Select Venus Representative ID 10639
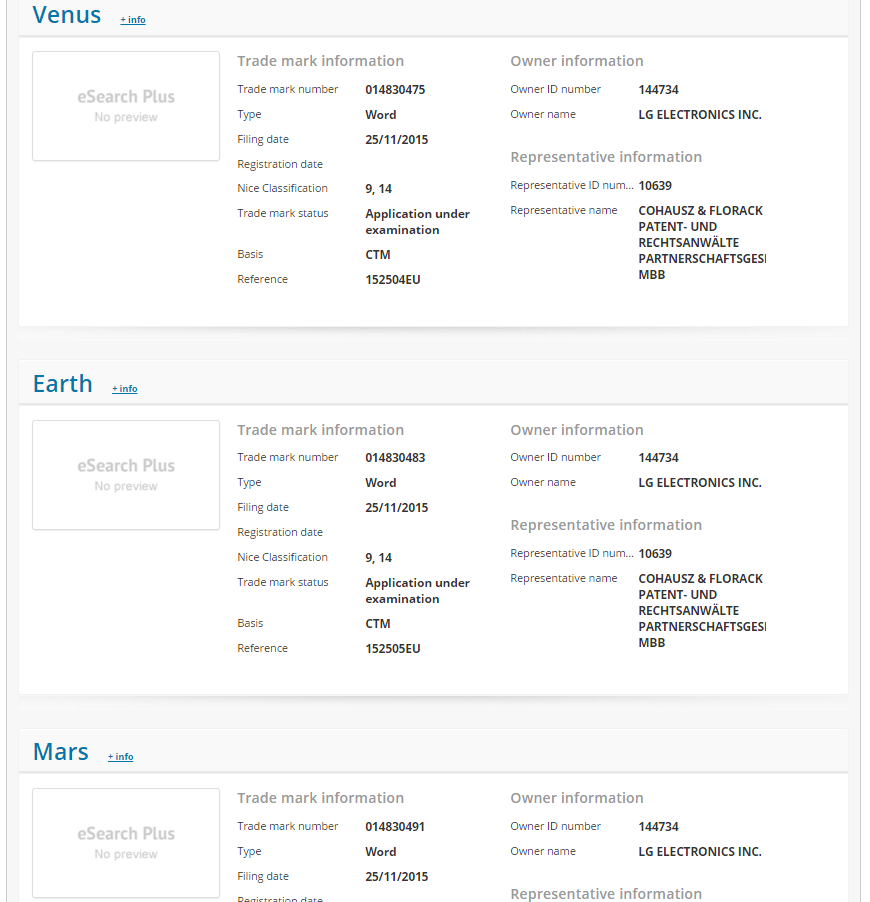This screenshot has height=902, width=870. click(655, 186)
